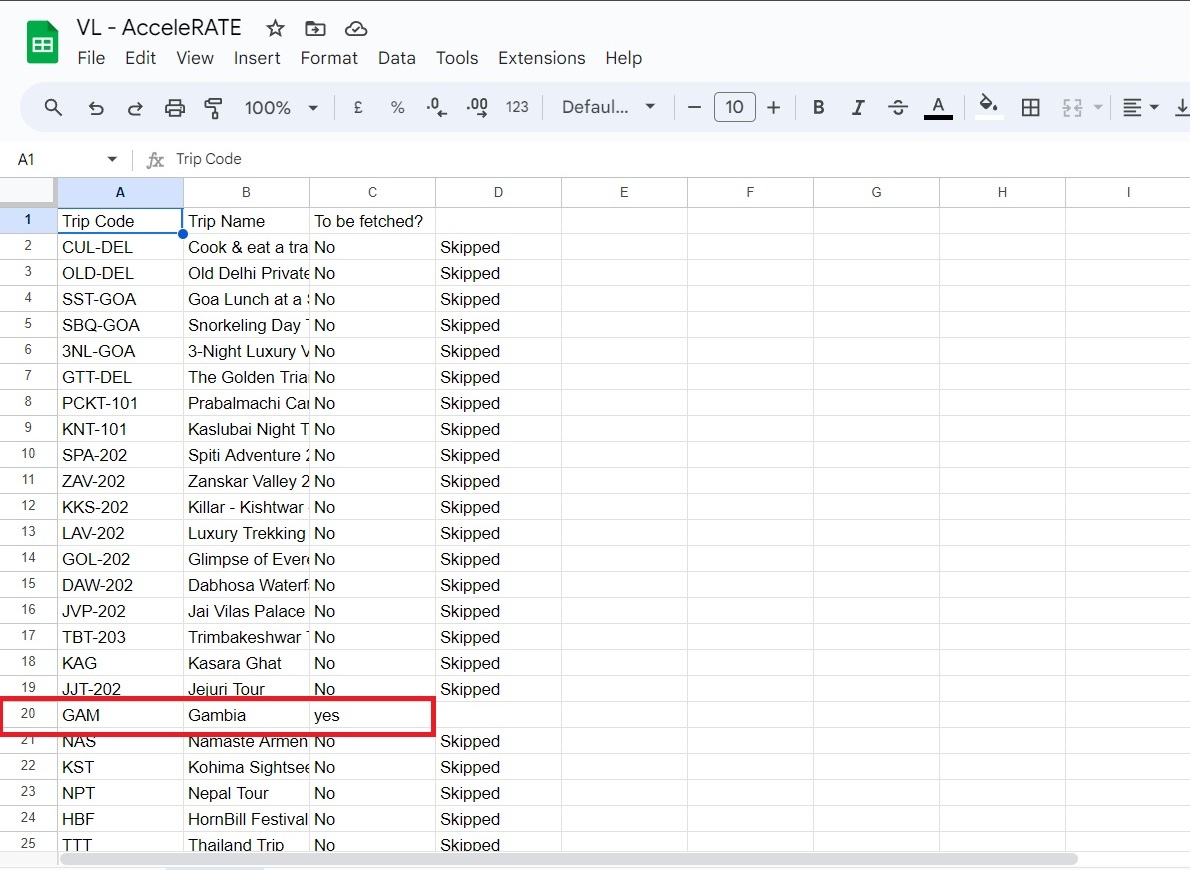Open the zoom 100% dropdown

click(281, 108)
